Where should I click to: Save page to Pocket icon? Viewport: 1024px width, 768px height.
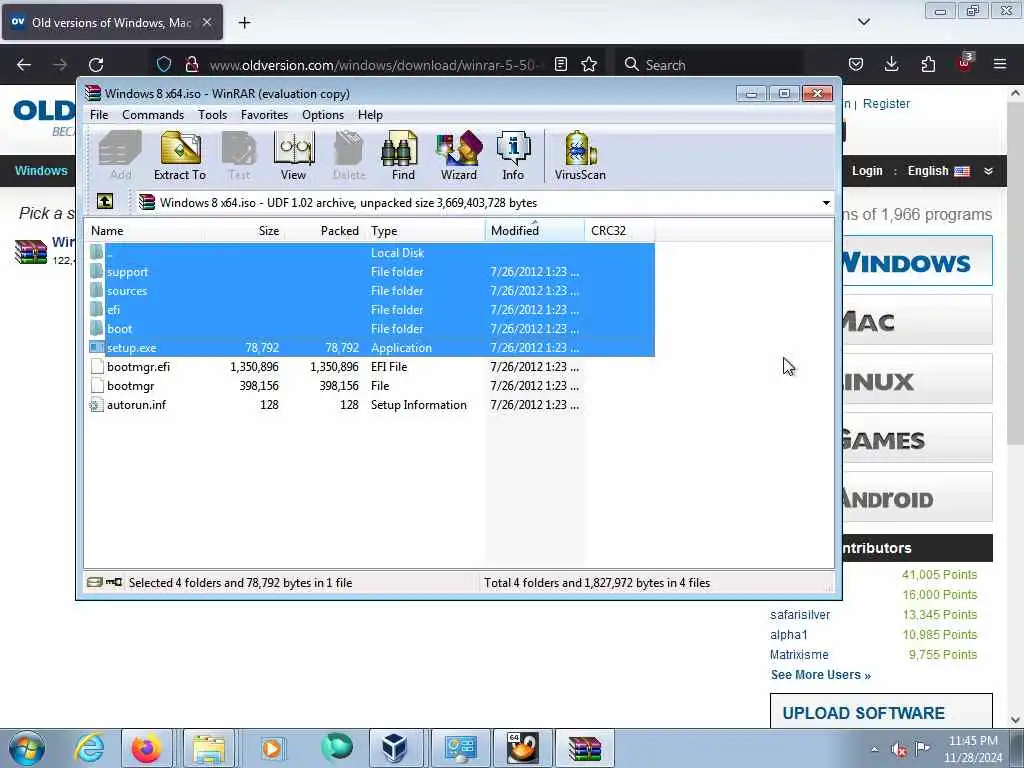coord(856,65)
